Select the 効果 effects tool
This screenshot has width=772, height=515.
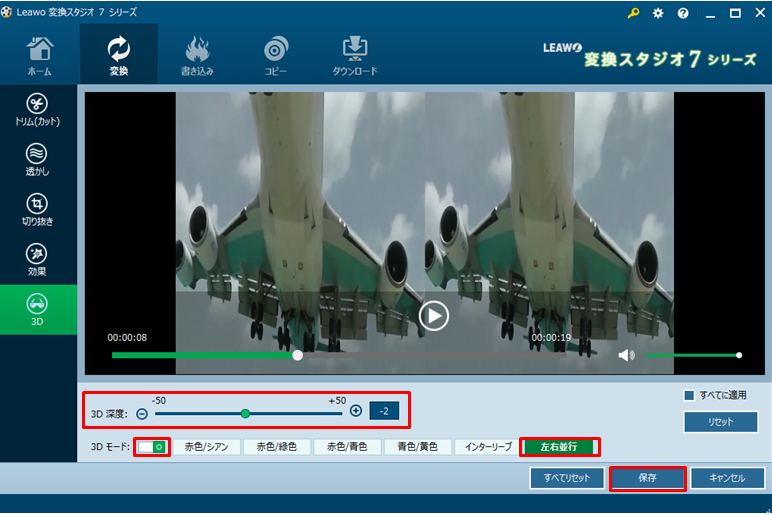37,259
